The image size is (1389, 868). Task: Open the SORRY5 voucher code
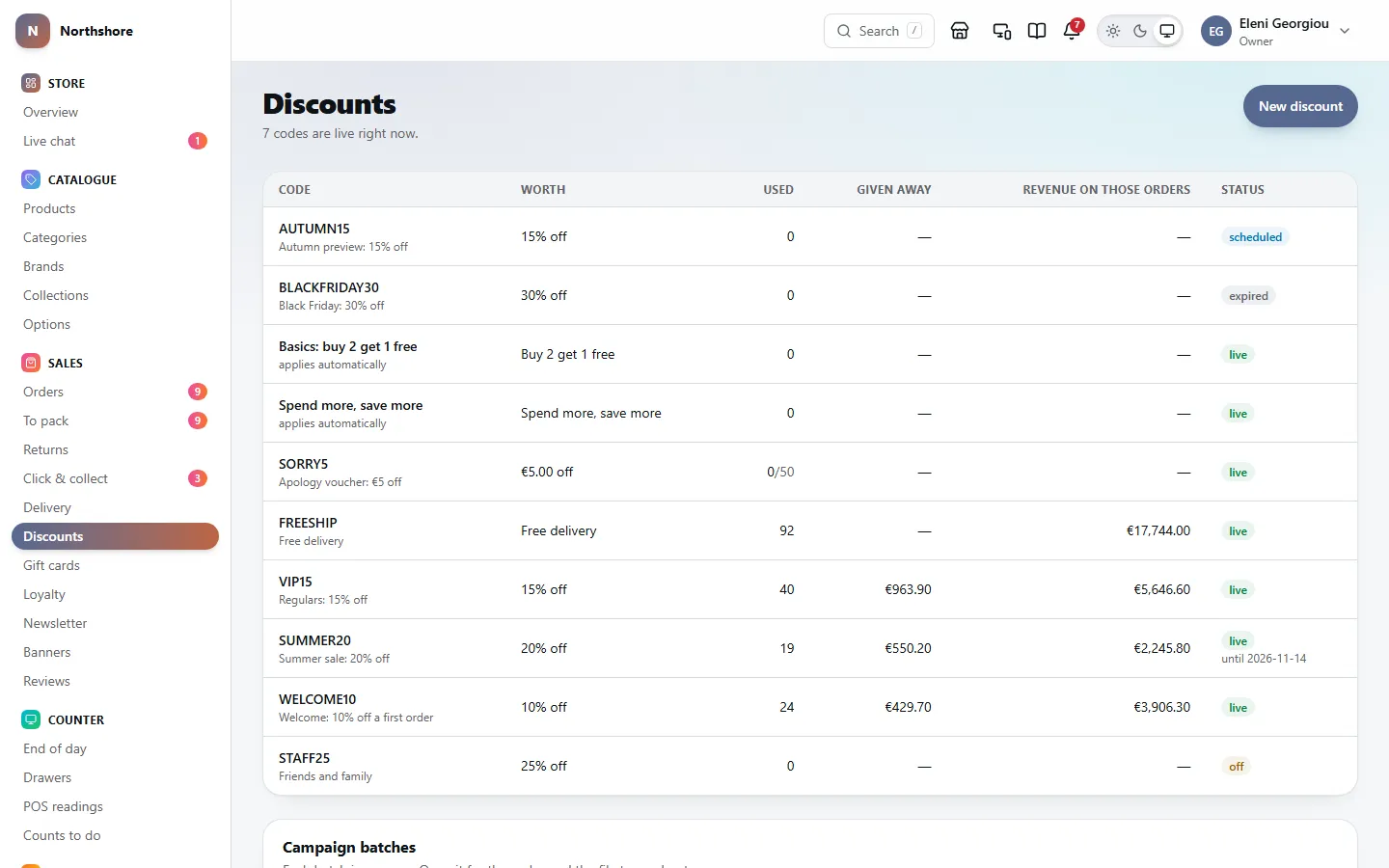(x=303, y=464)
